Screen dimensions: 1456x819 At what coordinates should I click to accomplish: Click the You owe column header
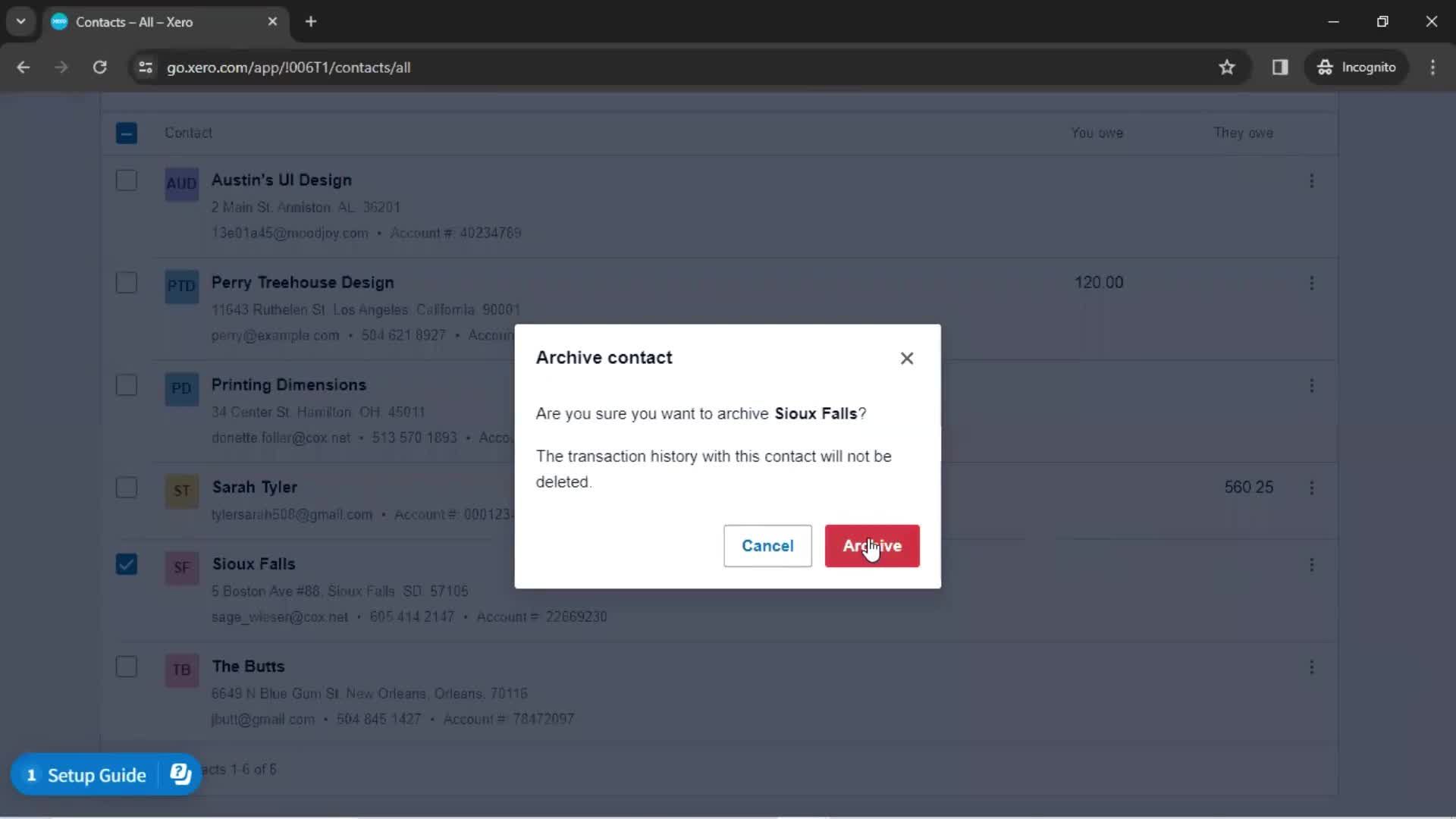pos(1097,133)
